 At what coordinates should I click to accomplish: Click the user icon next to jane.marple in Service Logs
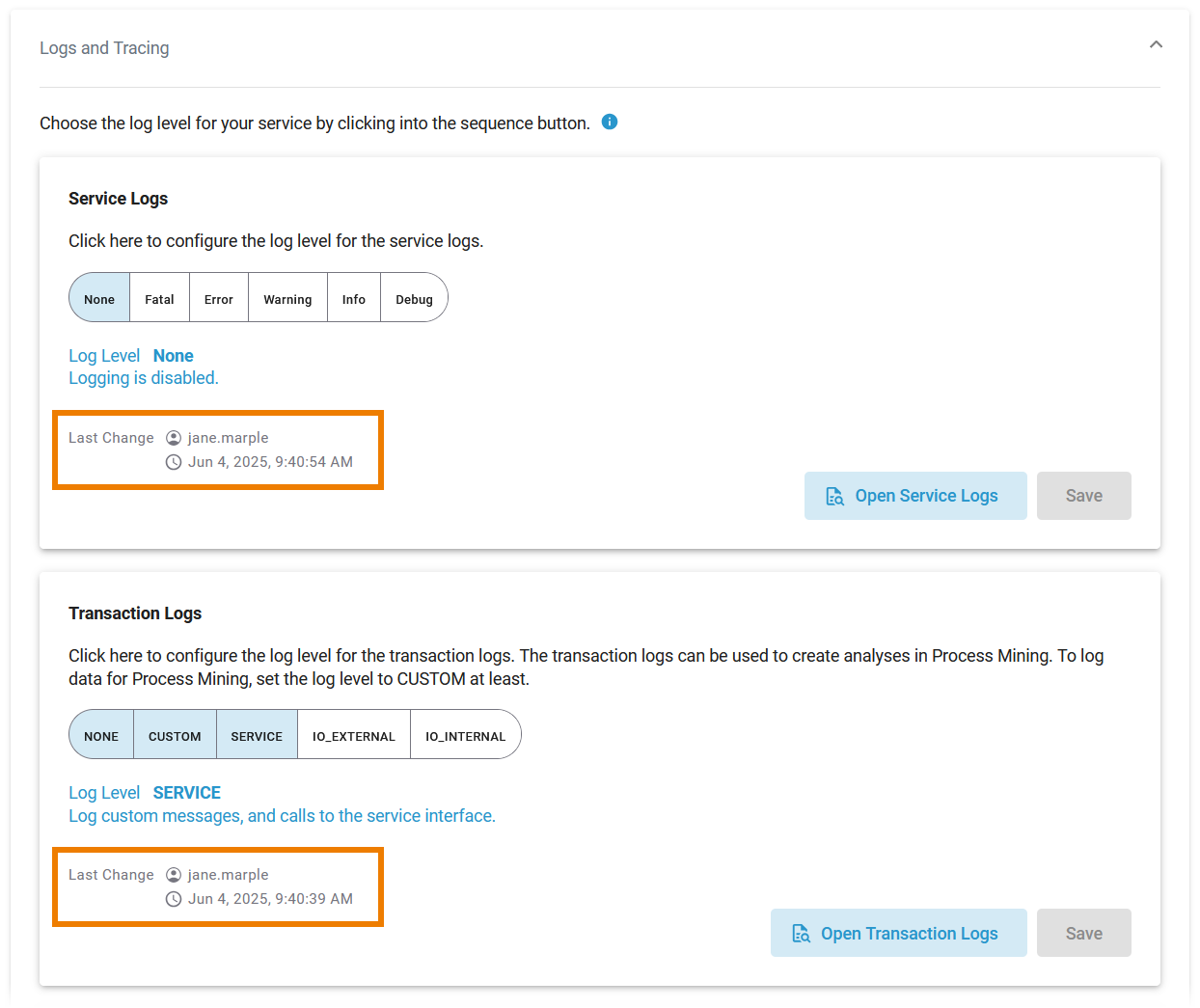pos(174,438)
